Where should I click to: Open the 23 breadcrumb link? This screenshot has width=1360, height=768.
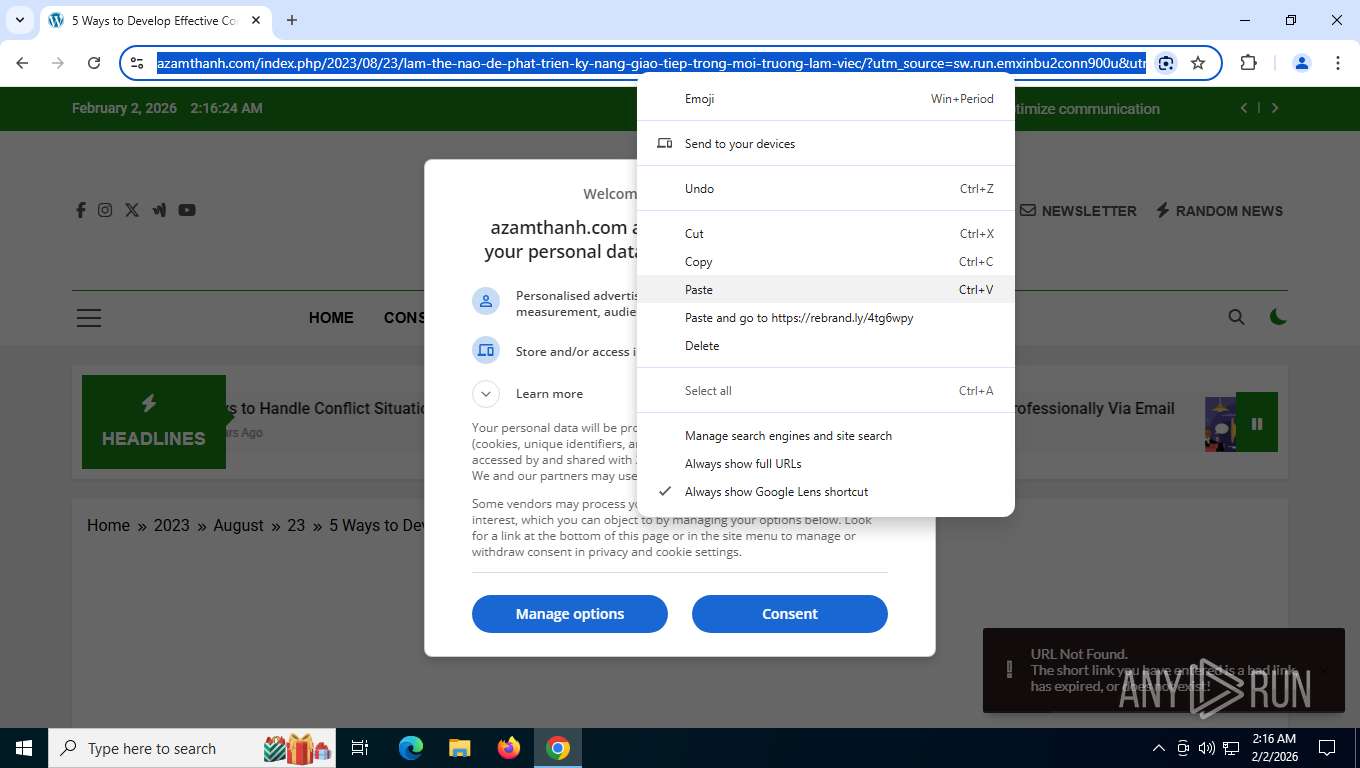click(x=296, y=526)
